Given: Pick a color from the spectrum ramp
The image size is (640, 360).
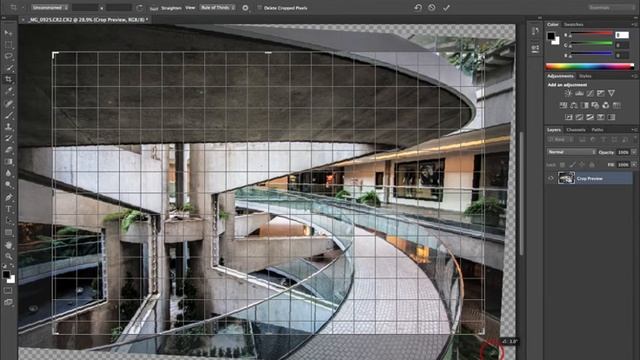Looking at the screenshot, I should pos(589,66).
